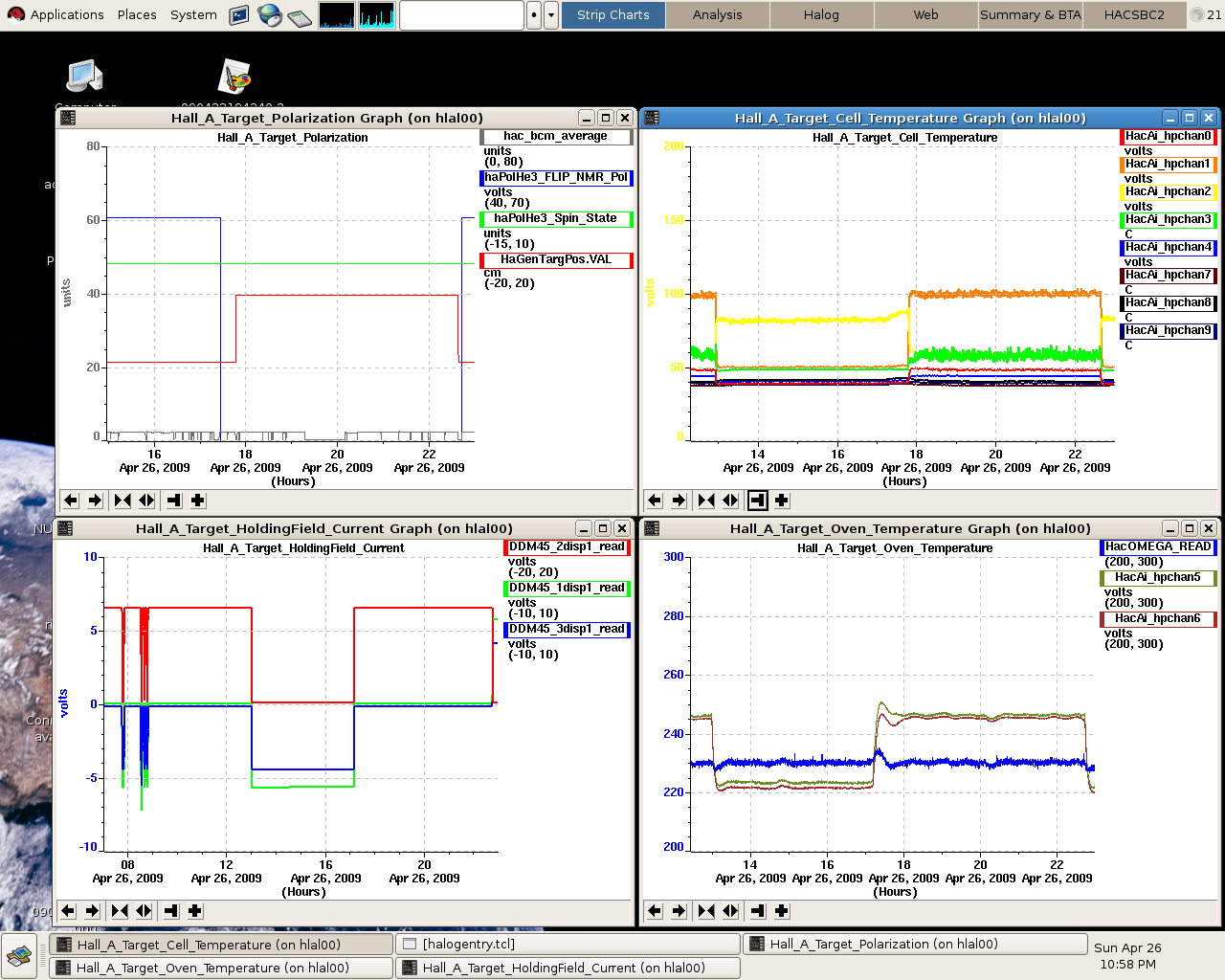The height and width of the screenshot is (980, 1225).
Task: Select HacAi_hpchan0 legend entry
Action: click(x=1169, y=137)
